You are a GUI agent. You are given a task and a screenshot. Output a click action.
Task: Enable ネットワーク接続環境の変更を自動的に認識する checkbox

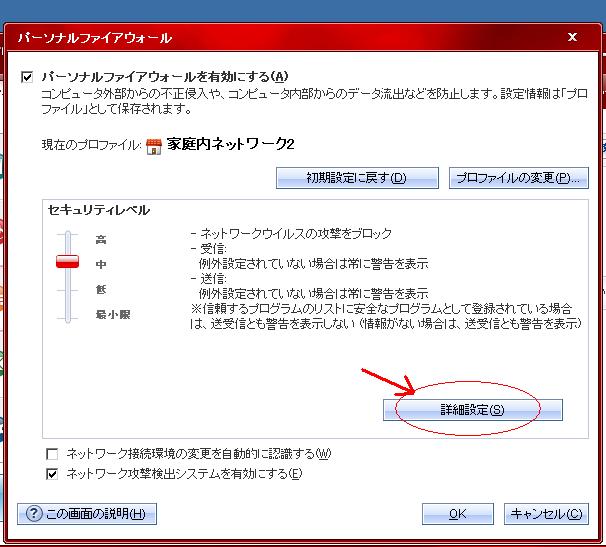(51, 454)
